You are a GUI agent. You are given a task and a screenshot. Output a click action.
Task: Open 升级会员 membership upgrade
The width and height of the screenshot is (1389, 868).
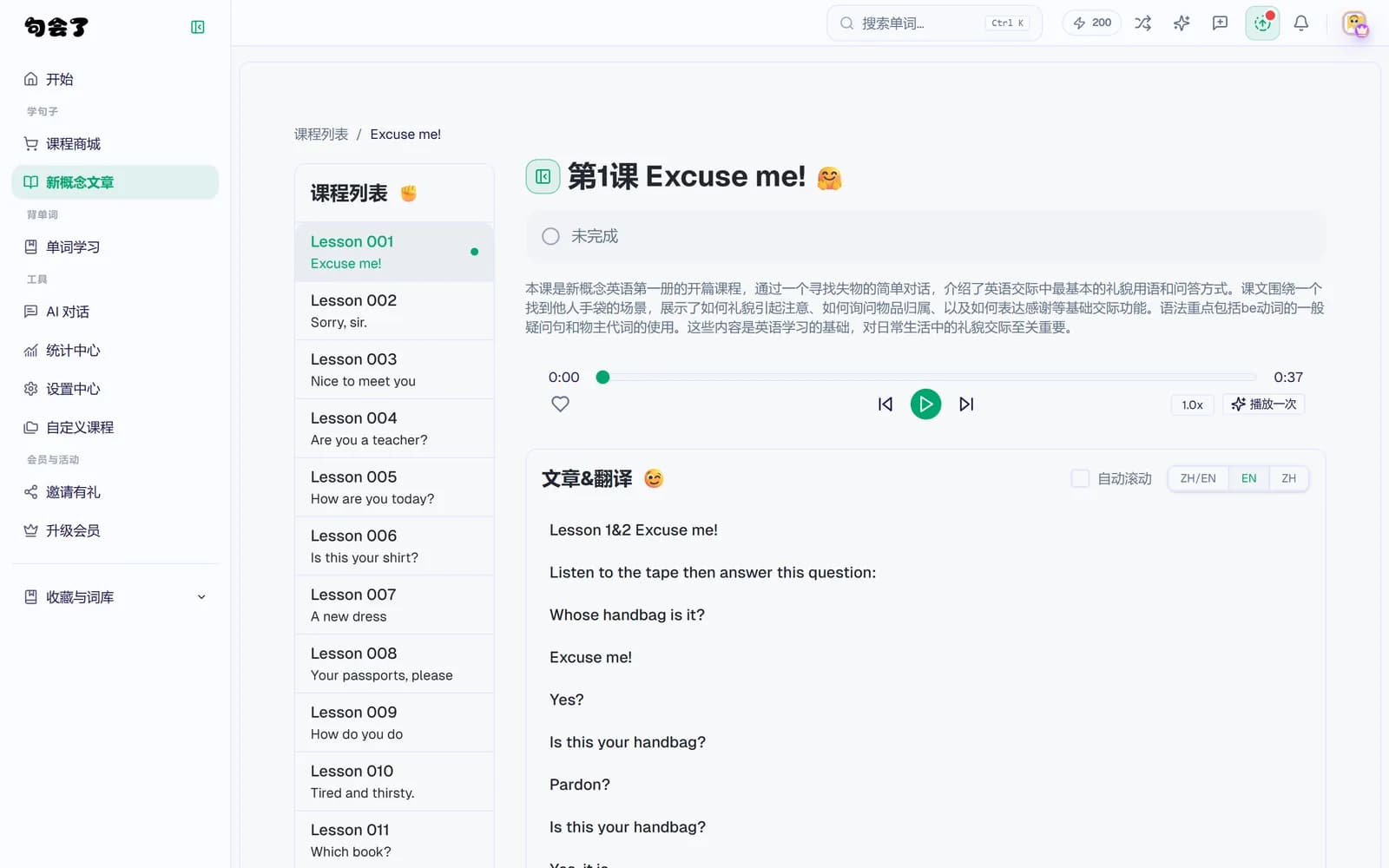[115, 530]
